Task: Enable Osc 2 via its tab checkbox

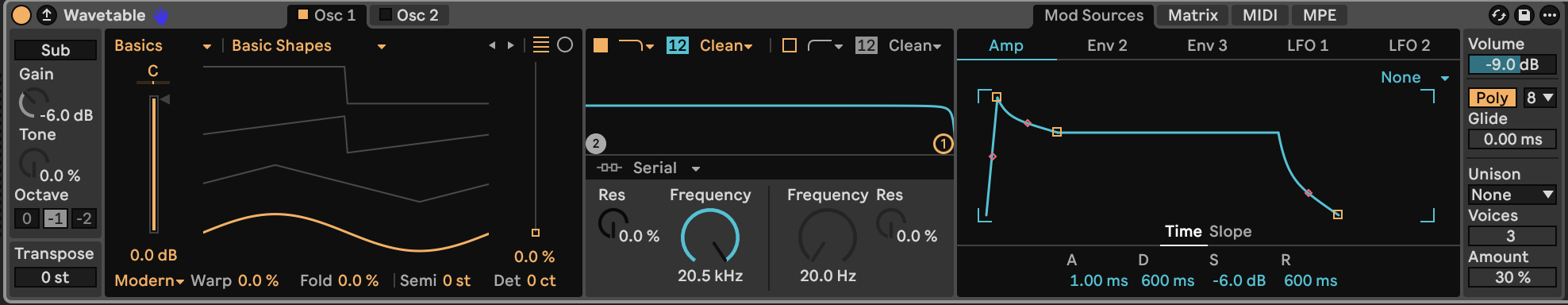Action: [x=386, y=15]
